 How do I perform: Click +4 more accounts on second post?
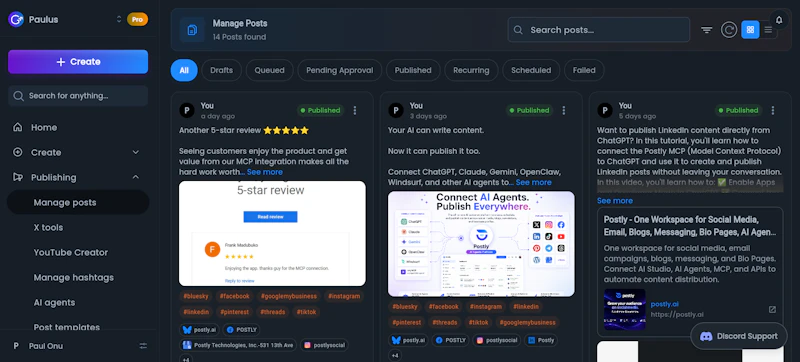[x=396, y=355]
